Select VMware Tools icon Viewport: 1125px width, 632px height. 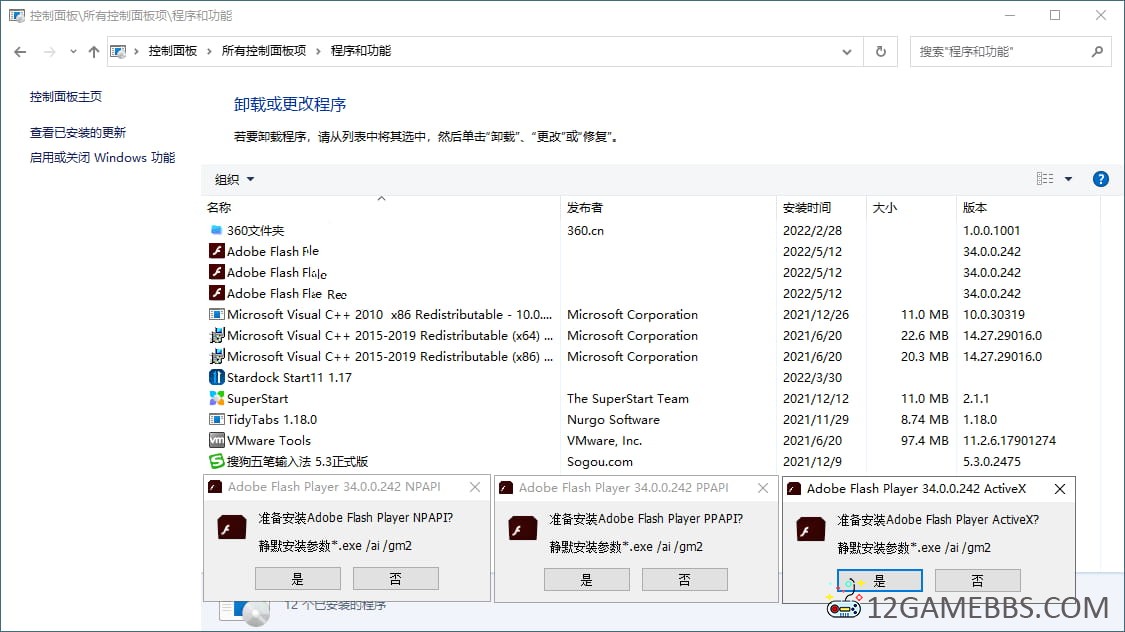click(216, 440)
